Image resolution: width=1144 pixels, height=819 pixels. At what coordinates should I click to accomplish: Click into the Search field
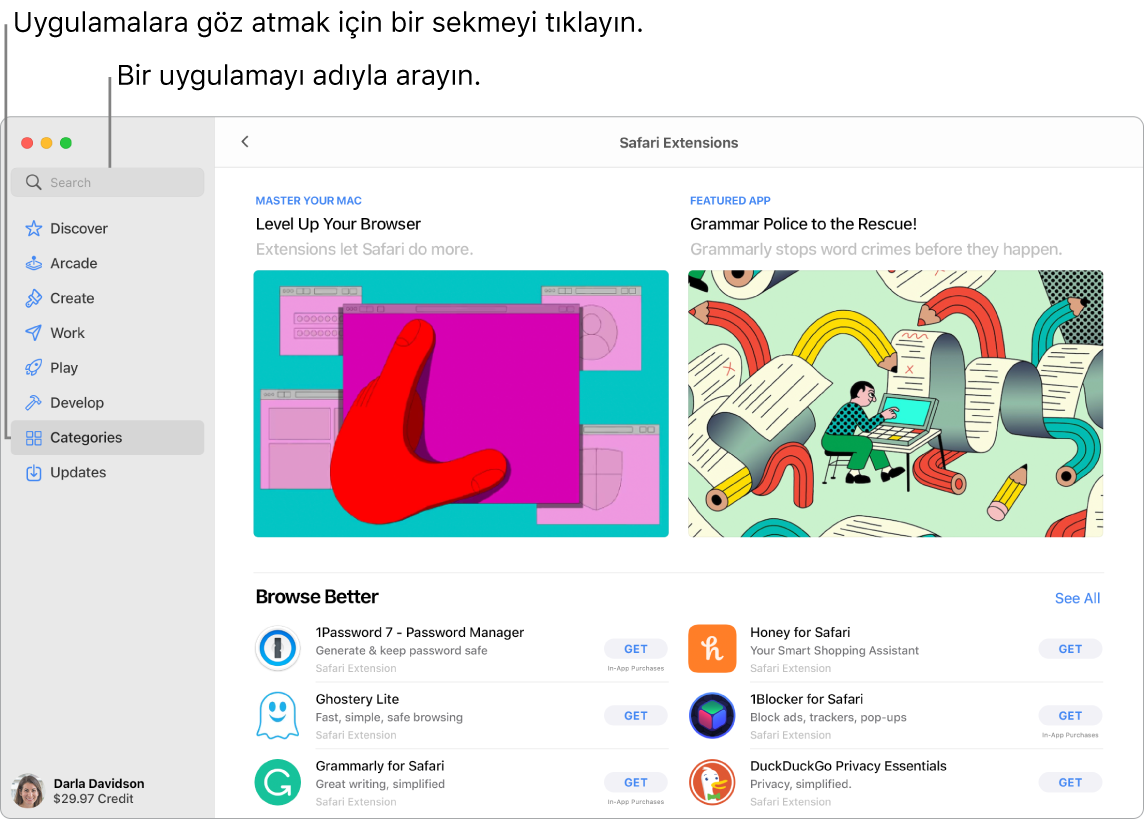pos(107,182)
